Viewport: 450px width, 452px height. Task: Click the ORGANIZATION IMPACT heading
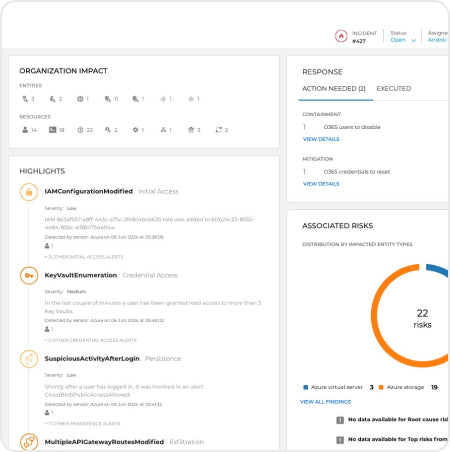coord(63,71)
